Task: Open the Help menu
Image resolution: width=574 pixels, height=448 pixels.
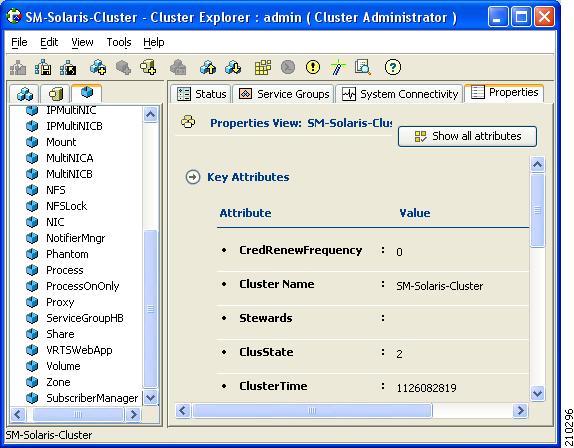Action: tap(153, 42)
